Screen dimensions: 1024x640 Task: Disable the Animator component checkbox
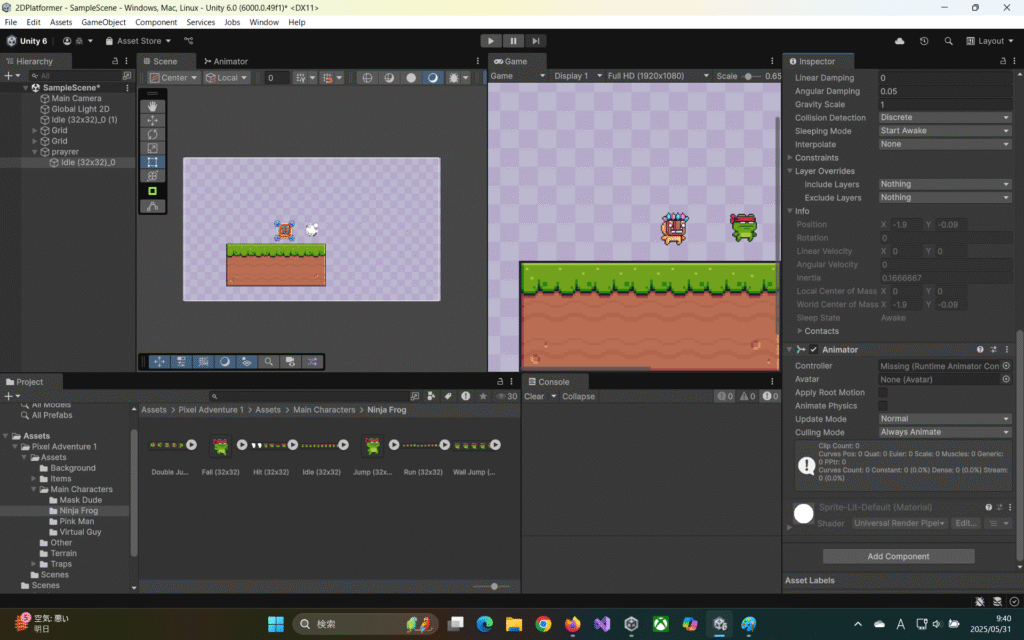pos(814,349)
